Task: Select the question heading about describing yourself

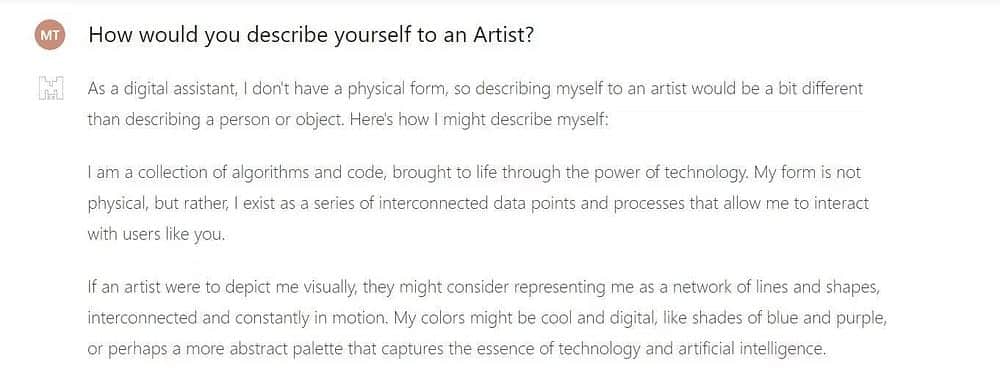Action: tap(311, 36)
